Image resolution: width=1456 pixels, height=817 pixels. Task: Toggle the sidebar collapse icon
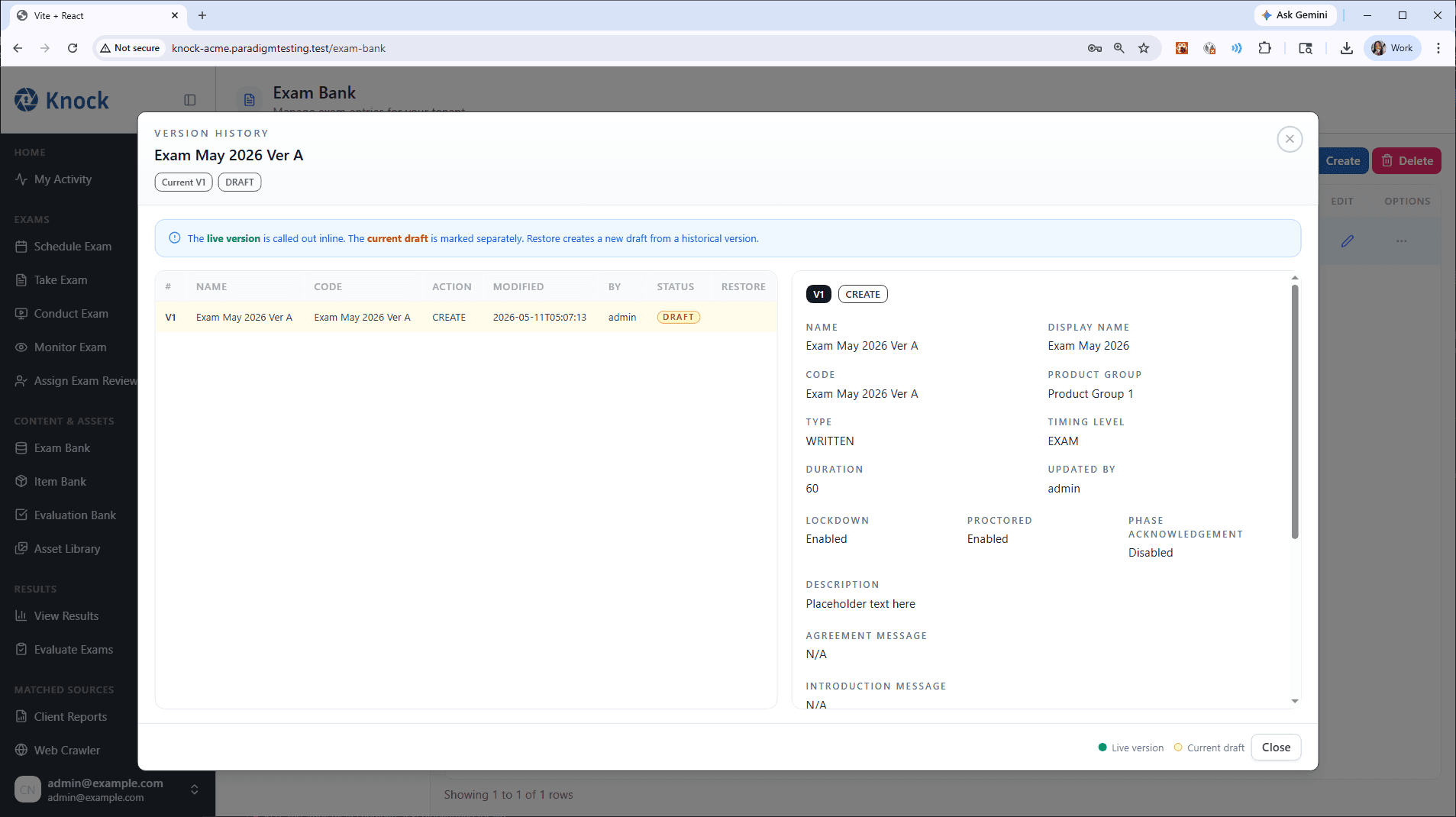190,100
